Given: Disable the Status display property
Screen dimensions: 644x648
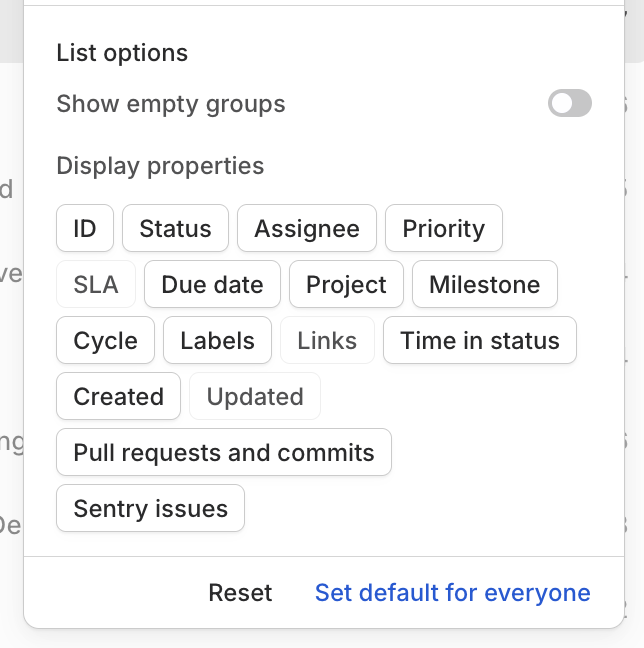Looking at the screenshot, I should tap(175, 228).
